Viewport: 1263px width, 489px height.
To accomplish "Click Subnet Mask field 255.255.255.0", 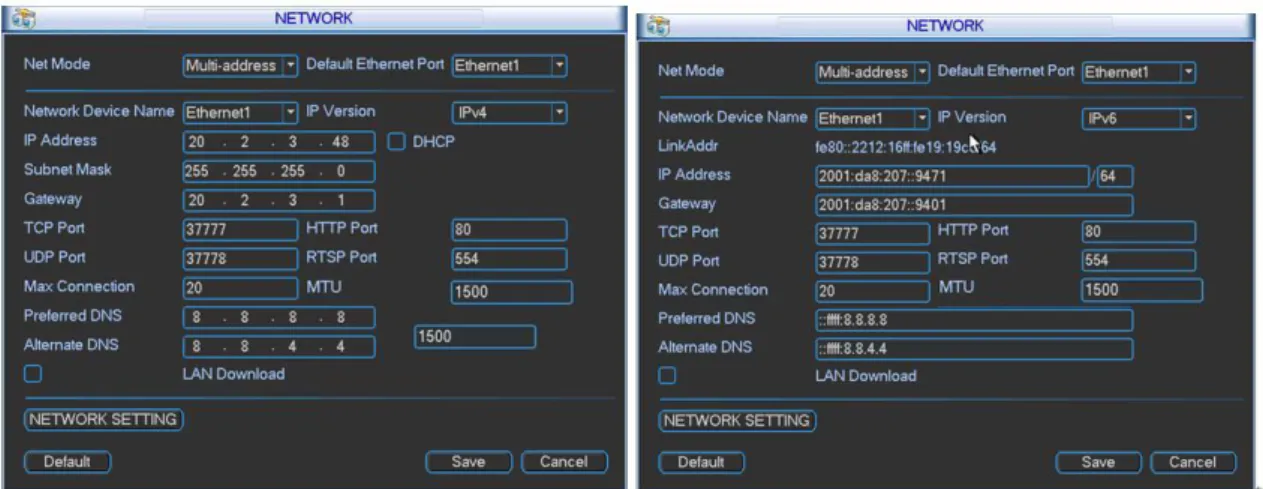I will (279, 171).
